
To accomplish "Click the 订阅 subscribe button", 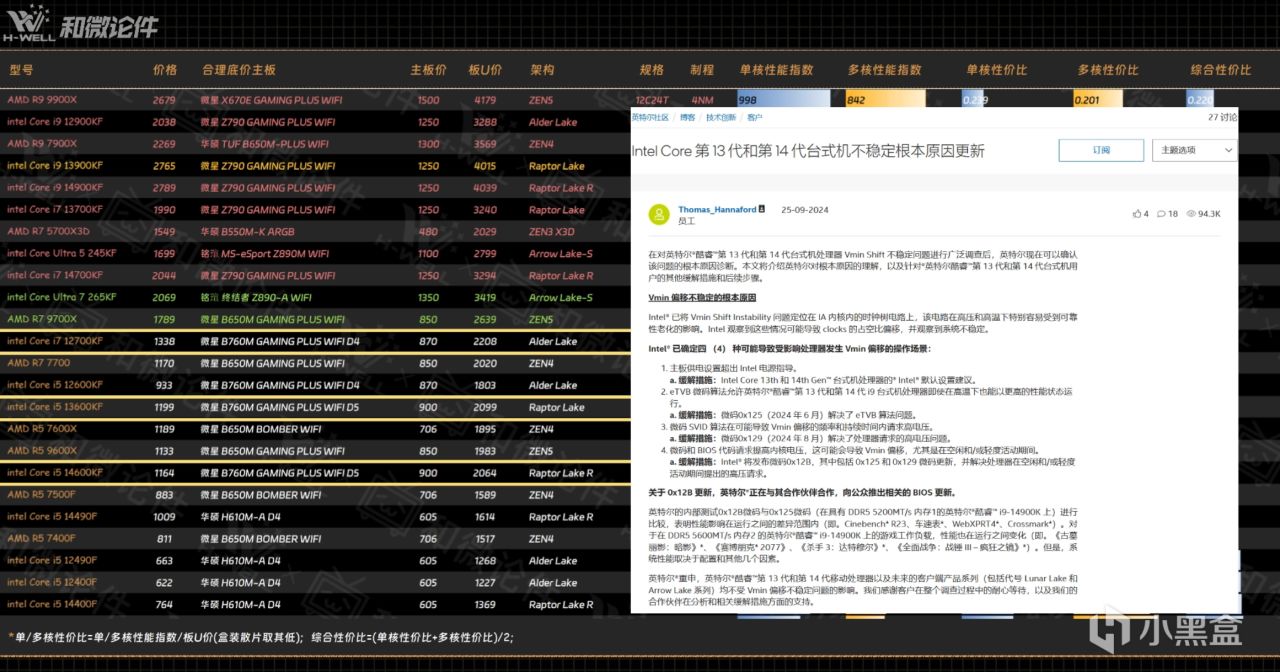I will coord(1101,150).
